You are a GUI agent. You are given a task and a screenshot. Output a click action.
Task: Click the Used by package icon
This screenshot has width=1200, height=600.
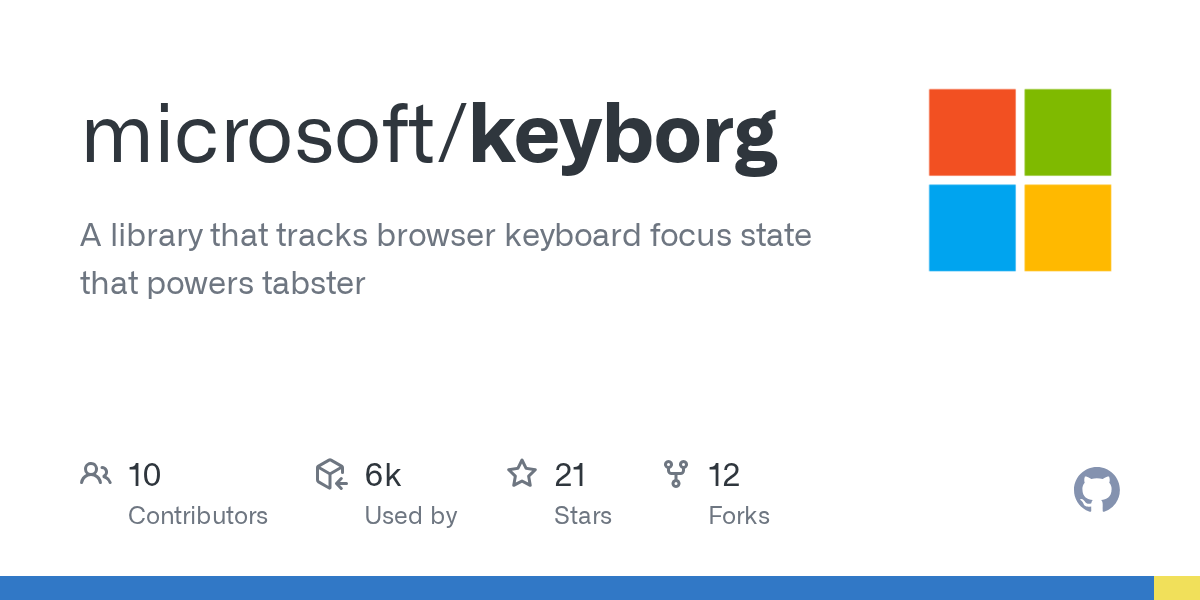coord(331,474)
